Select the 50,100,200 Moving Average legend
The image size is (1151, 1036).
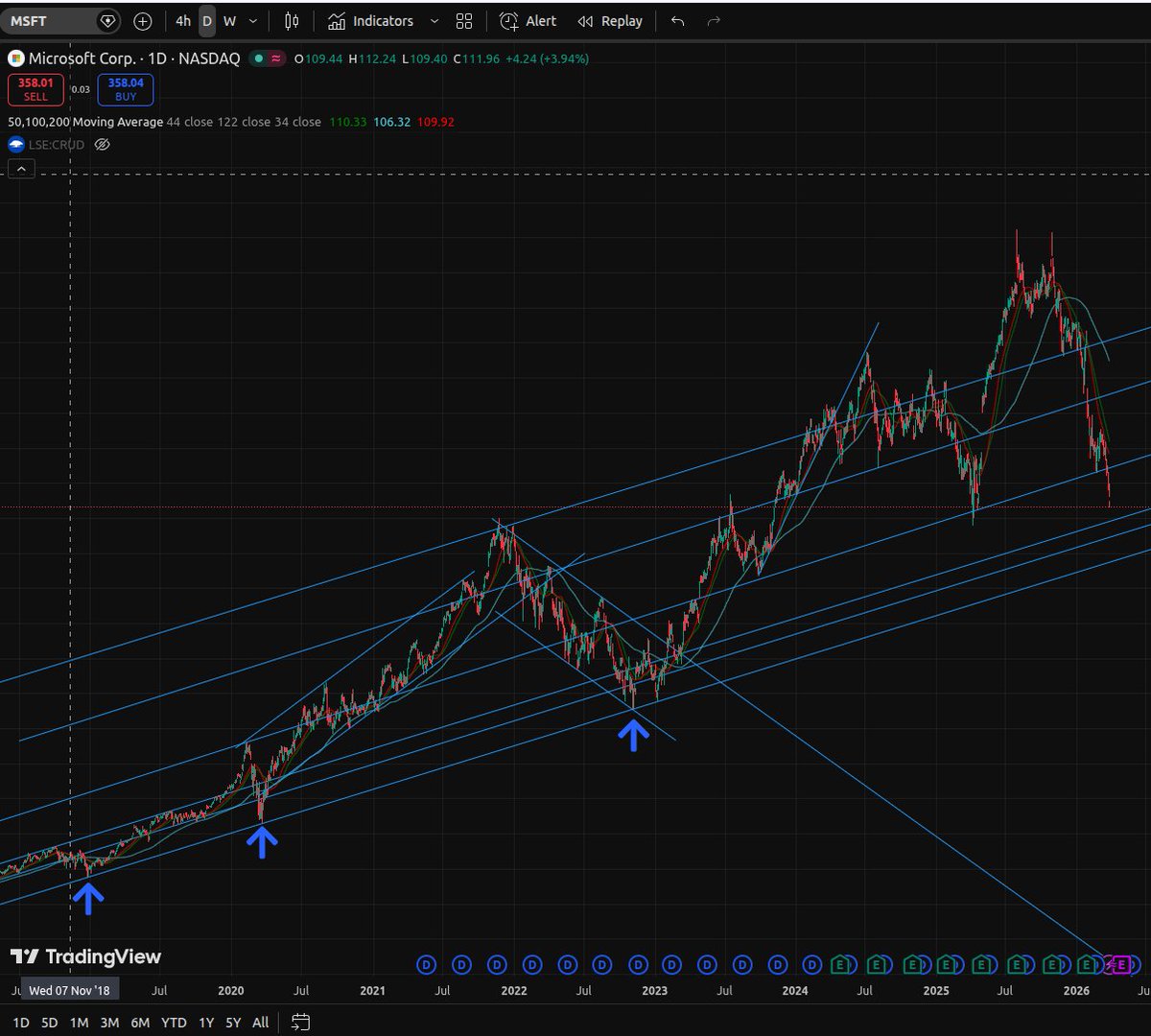[84, 122]
